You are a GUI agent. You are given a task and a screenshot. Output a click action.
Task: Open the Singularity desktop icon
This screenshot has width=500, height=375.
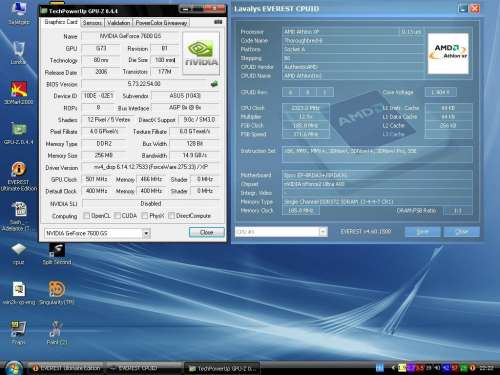[x=57, y=293]
